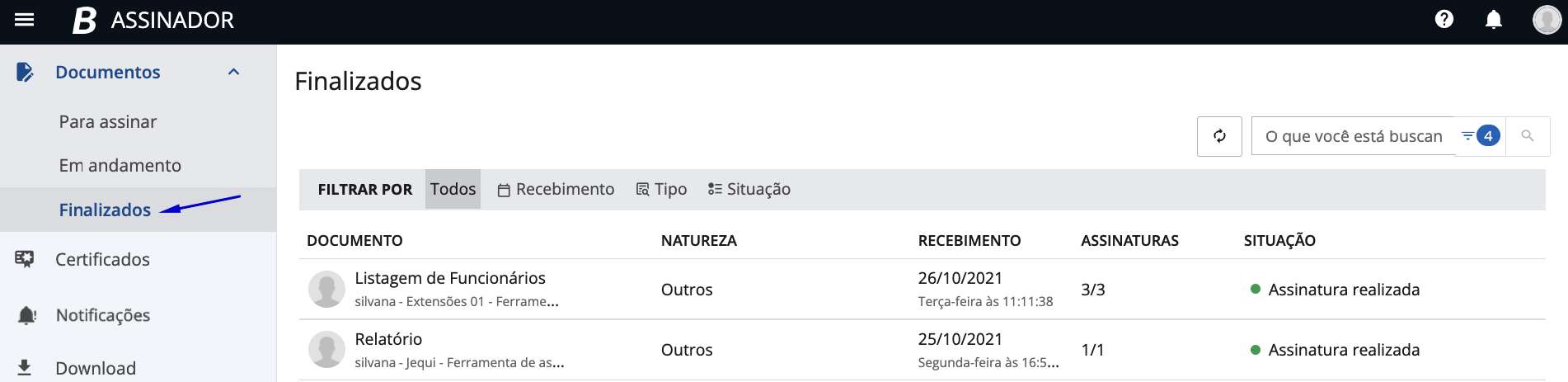Image resolution: width=1568 pixels, height=382 pixels.
Task: Open the Situação filter
Action: (749, 190)
